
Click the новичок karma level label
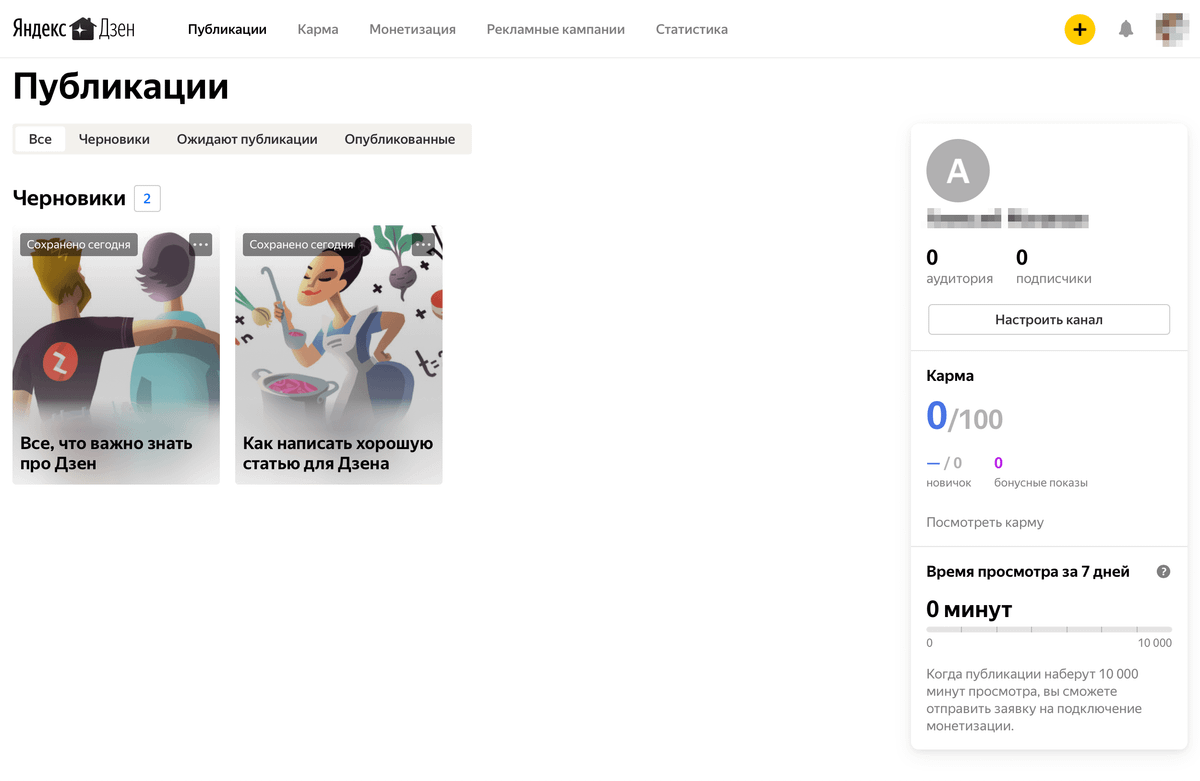949,483
